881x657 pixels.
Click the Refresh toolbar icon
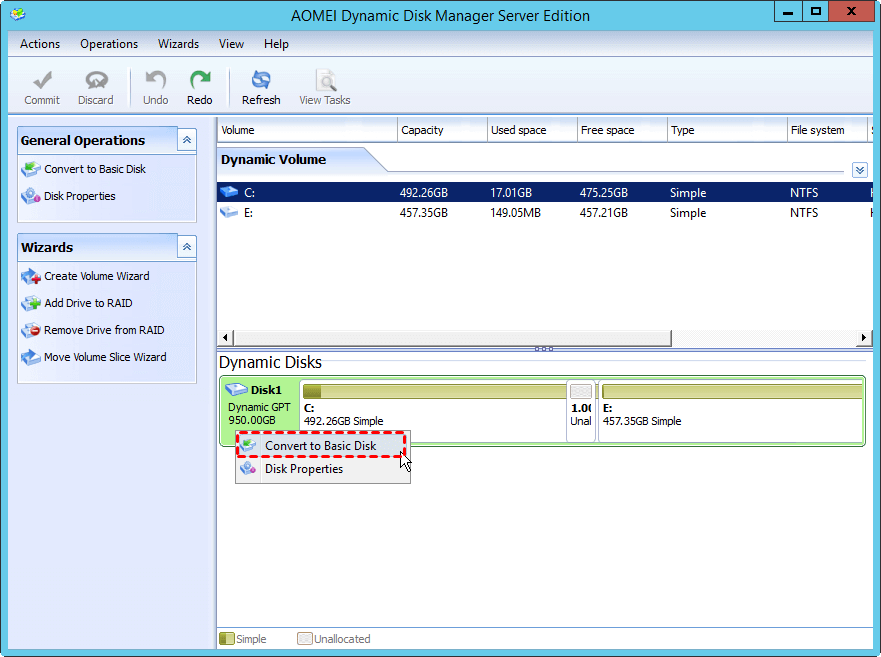click(261, 80)
